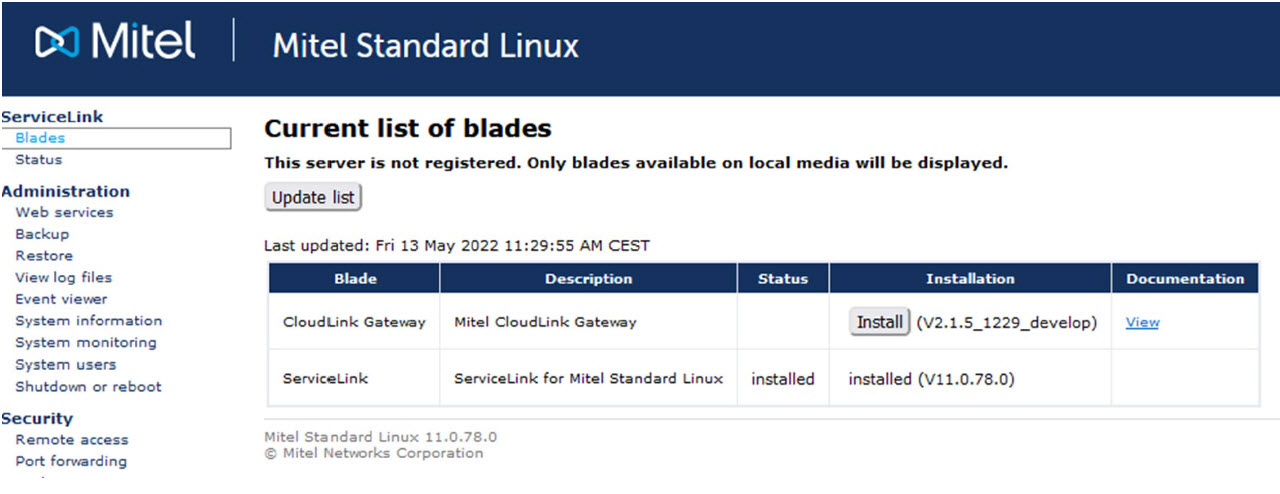1280x494 pixels.
Task: Select Restore in Administration menu
Action: point(44,256)
